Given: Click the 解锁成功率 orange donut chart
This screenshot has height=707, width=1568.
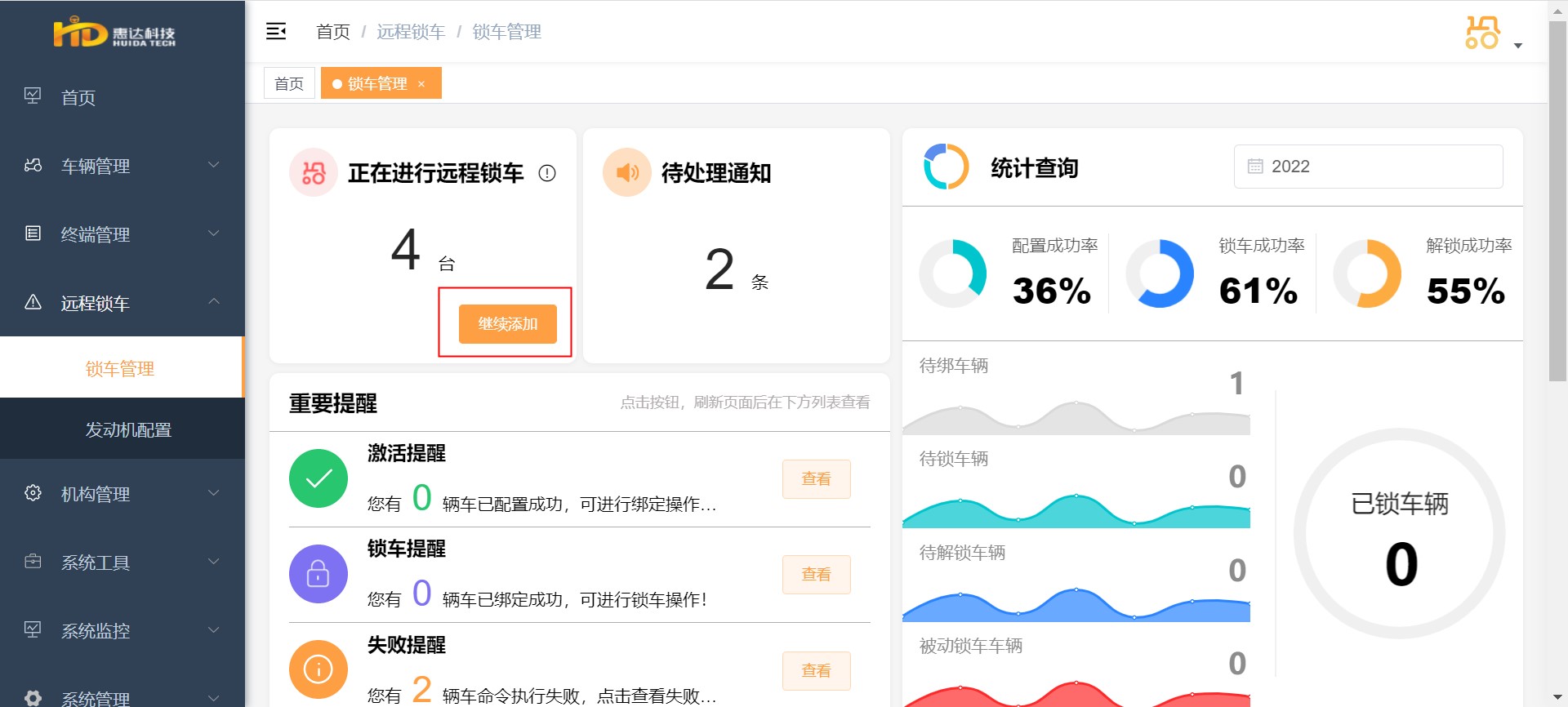Looking at the screenshot, I should (1367, 273).
